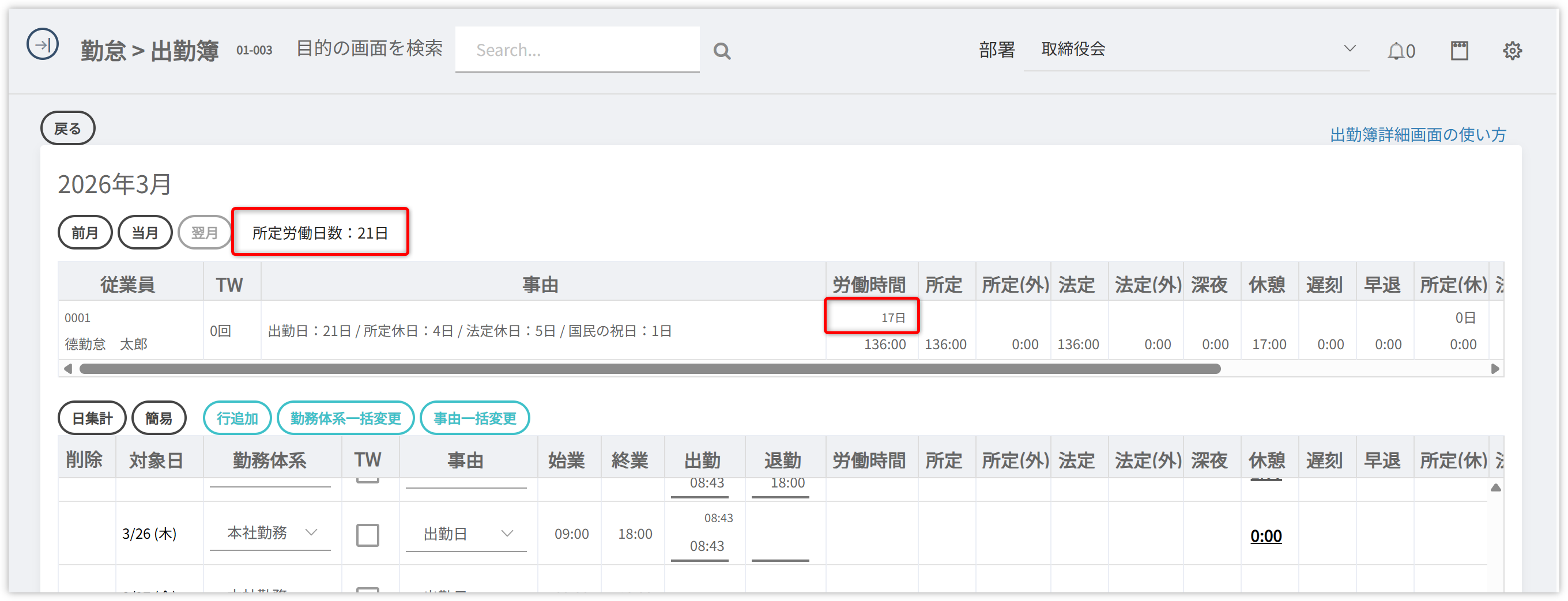This screenshot has height=601, width=1568.
Task: Click right arrow of horizontal scrollbar
Action: coord(1494,369)
